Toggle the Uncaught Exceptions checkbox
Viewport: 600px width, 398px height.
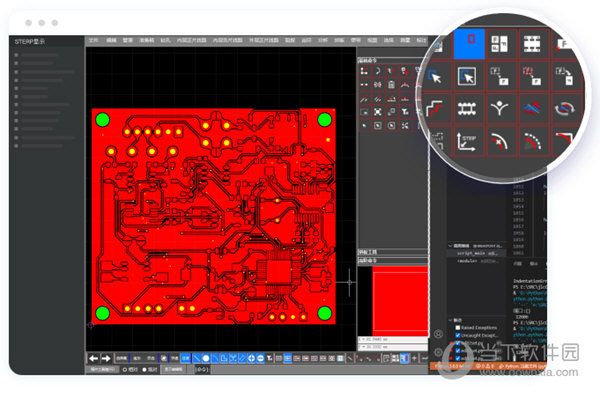click(x=458, y=335)
